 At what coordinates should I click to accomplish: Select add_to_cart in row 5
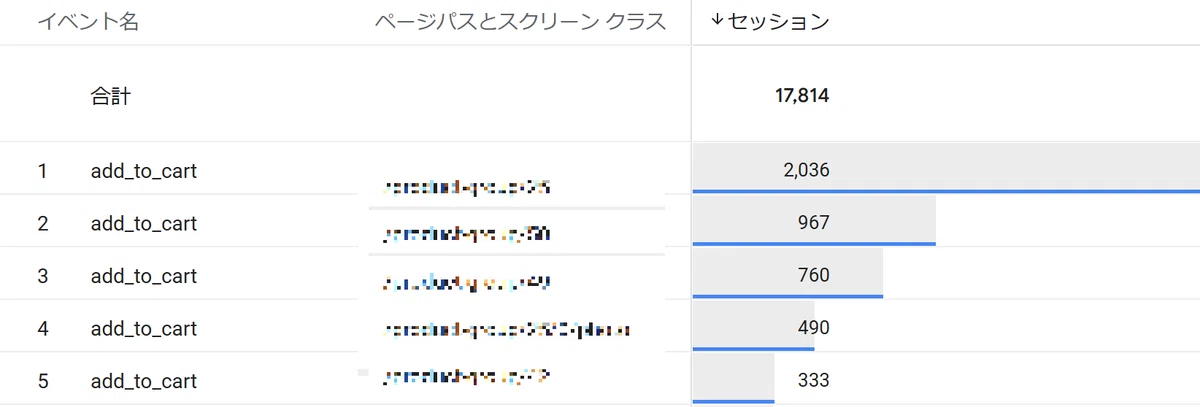(143, 381)
